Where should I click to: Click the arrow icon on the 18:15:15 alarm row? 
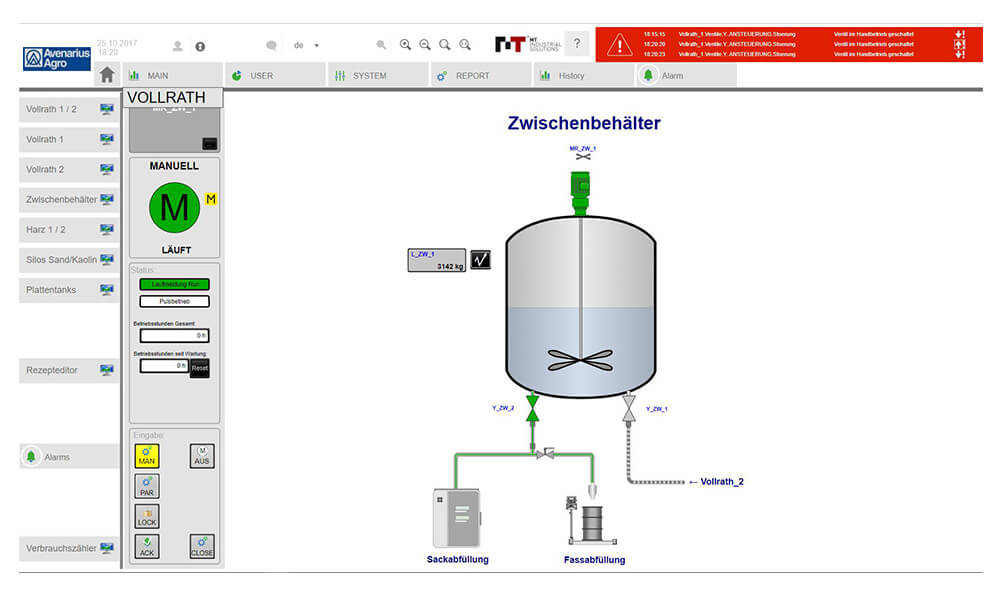pyautogui.click(x=960, y=34)
